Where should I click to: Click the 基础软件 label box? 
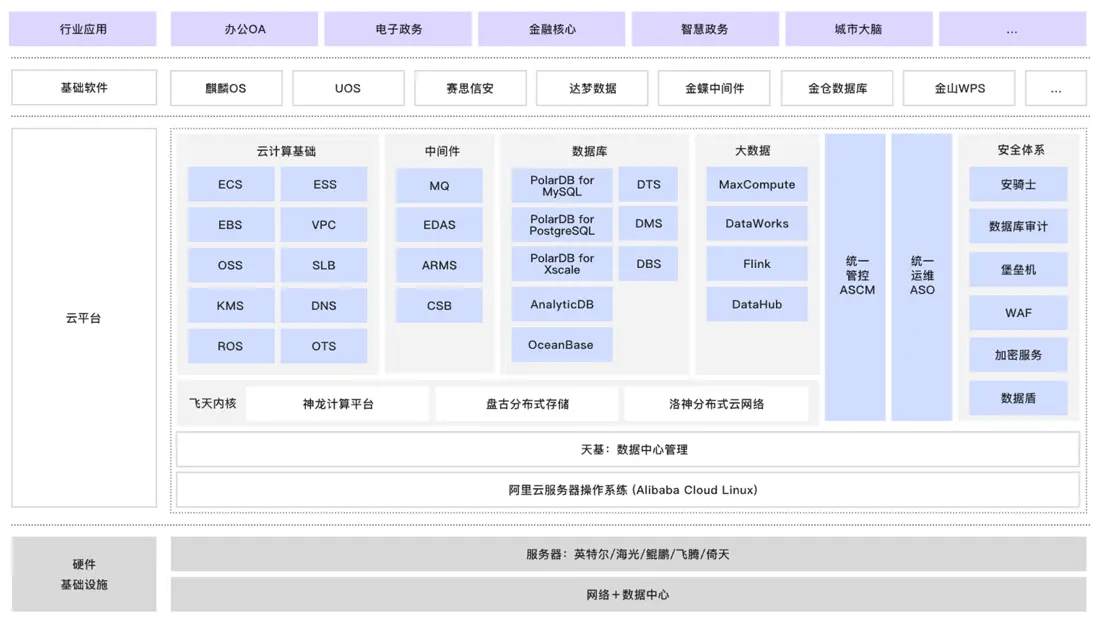pos(84,88)
